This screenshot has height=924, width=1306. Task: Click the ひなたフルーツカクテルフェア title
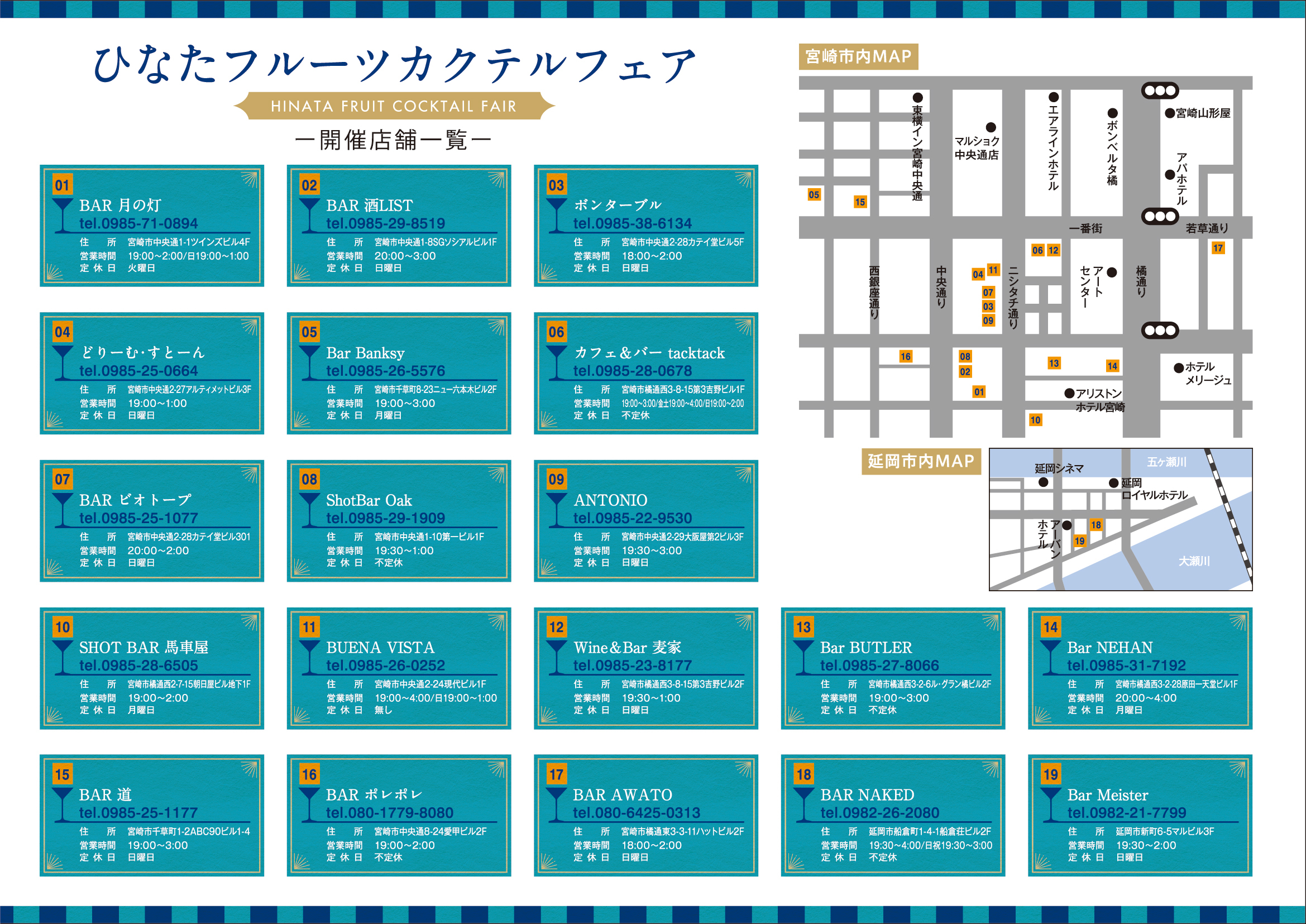point(394,64)
